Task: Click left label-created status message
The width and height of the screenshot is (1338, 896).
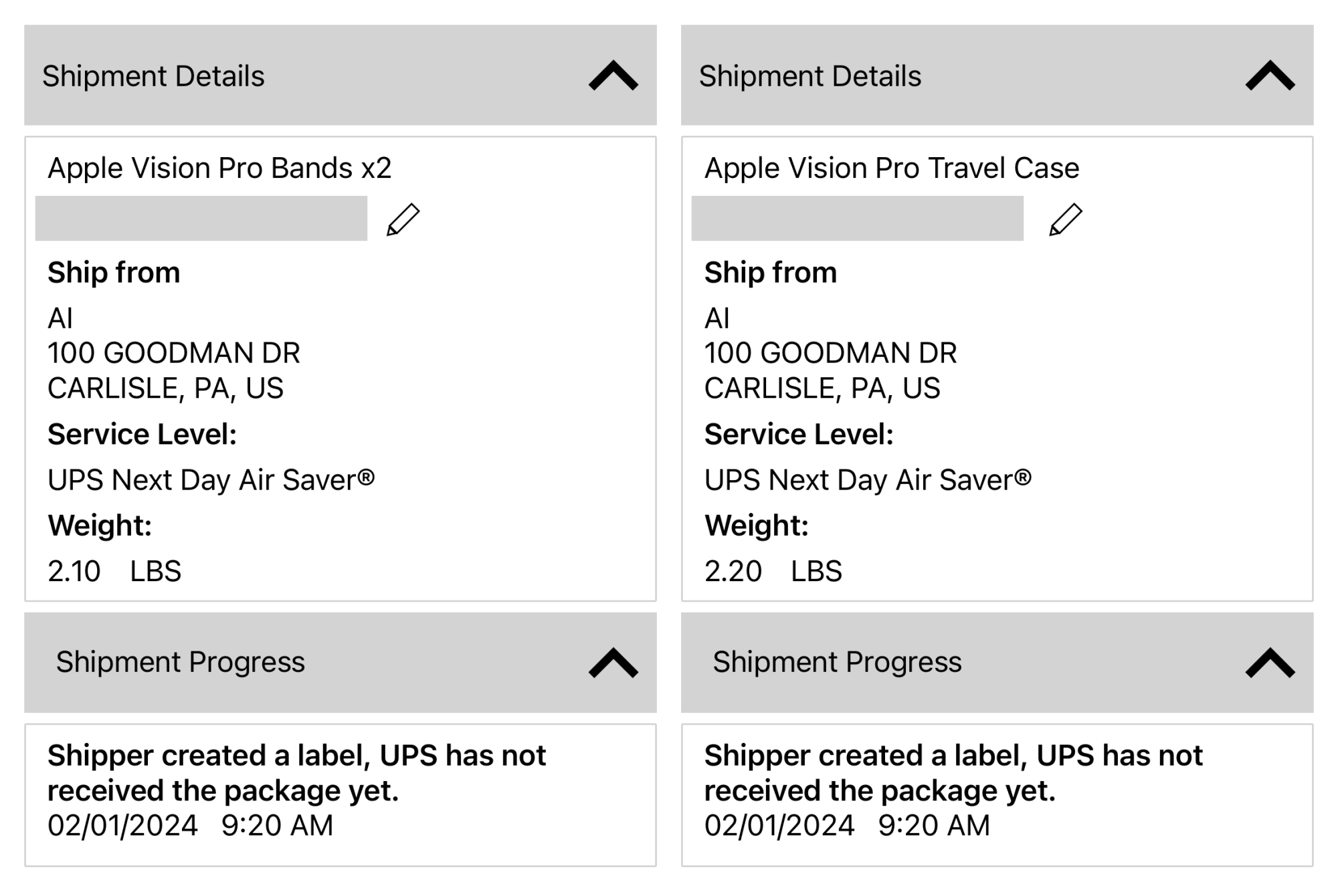Action: pos(296,773)
